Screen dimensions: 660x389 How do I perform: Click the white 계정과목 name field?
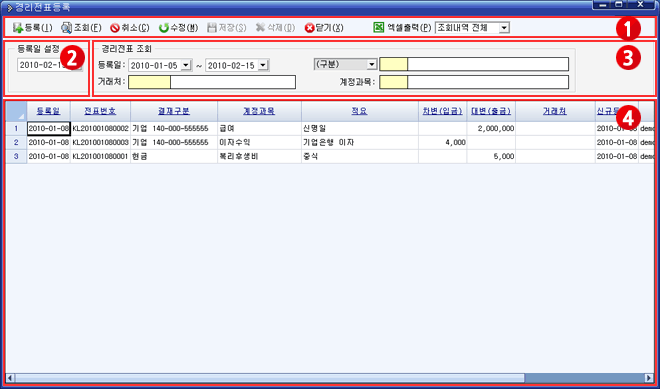click(488, 82)
